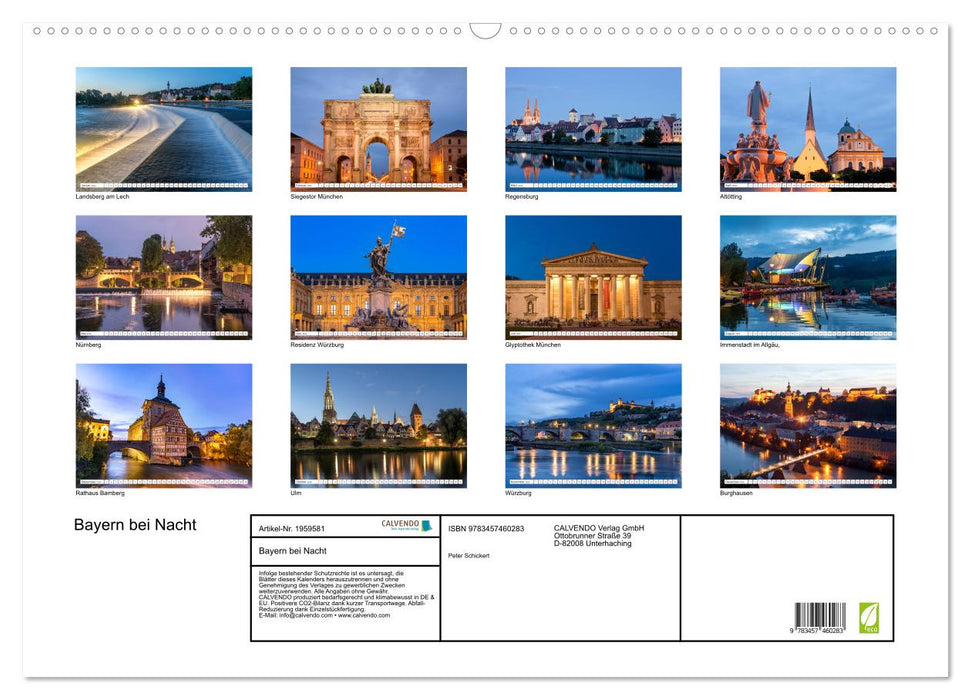Click the Landsberg am Lech thumbnail image
Viewport: 971px width, 700px height.
coord(163,125)
